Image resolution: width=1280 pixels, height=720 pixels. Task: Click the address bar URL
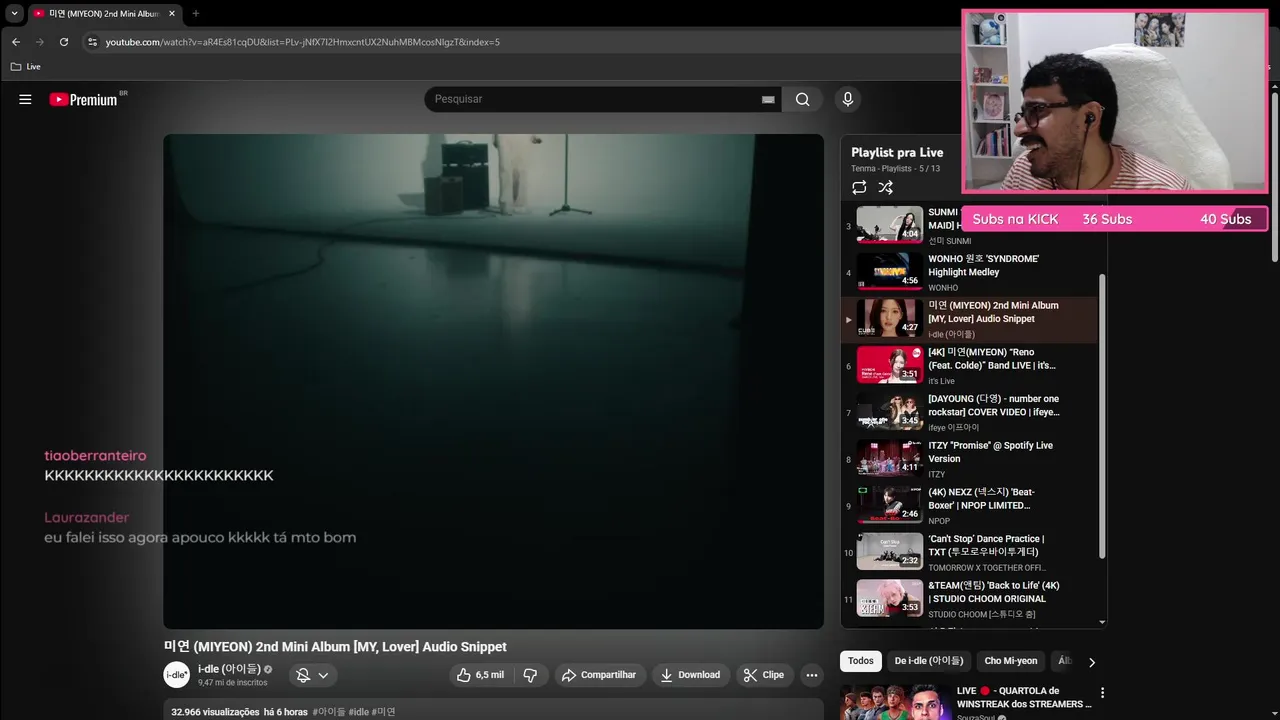click(x=303, y=42)
